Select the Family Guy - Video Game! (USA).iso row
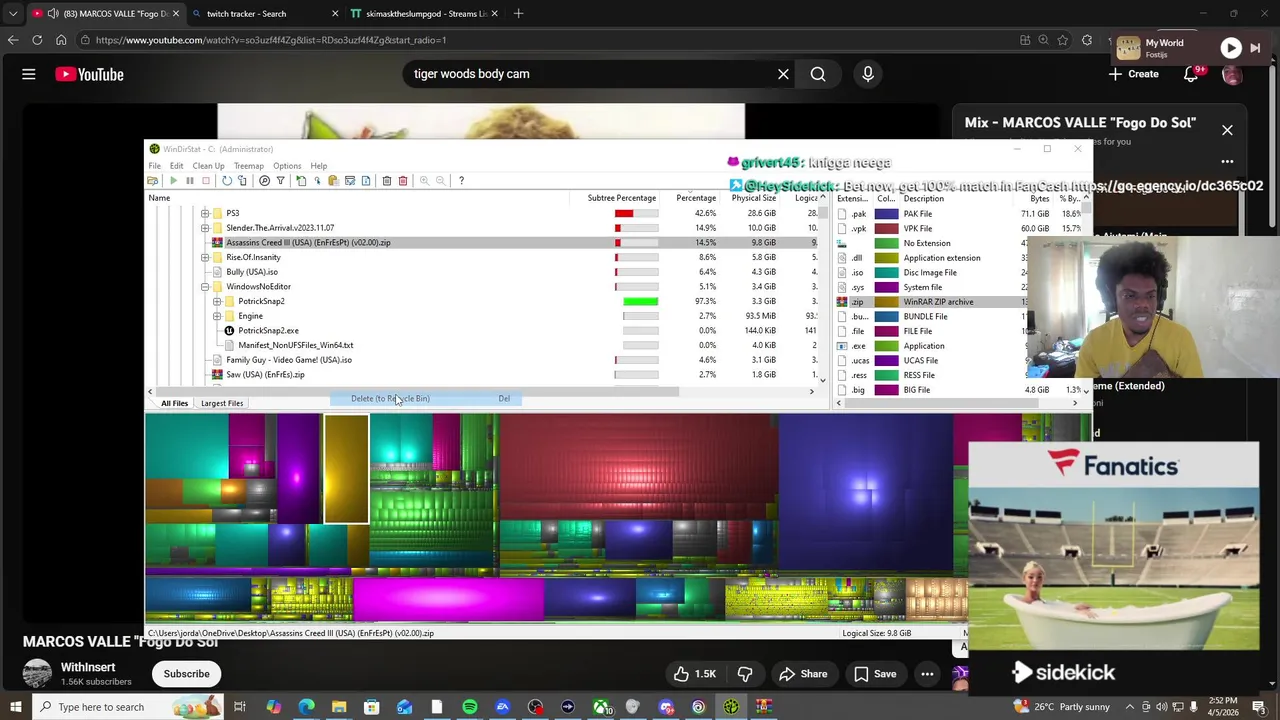The width and height of the screenshot is (1280, 720). (x=289, y=360)
